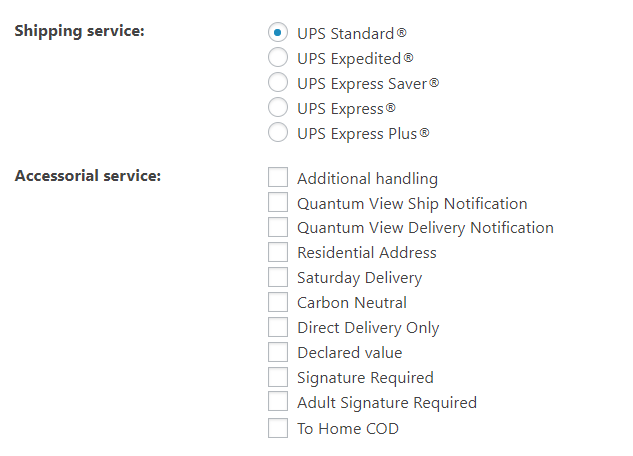
Task: Click the Declared value label text
Action: 350,353
